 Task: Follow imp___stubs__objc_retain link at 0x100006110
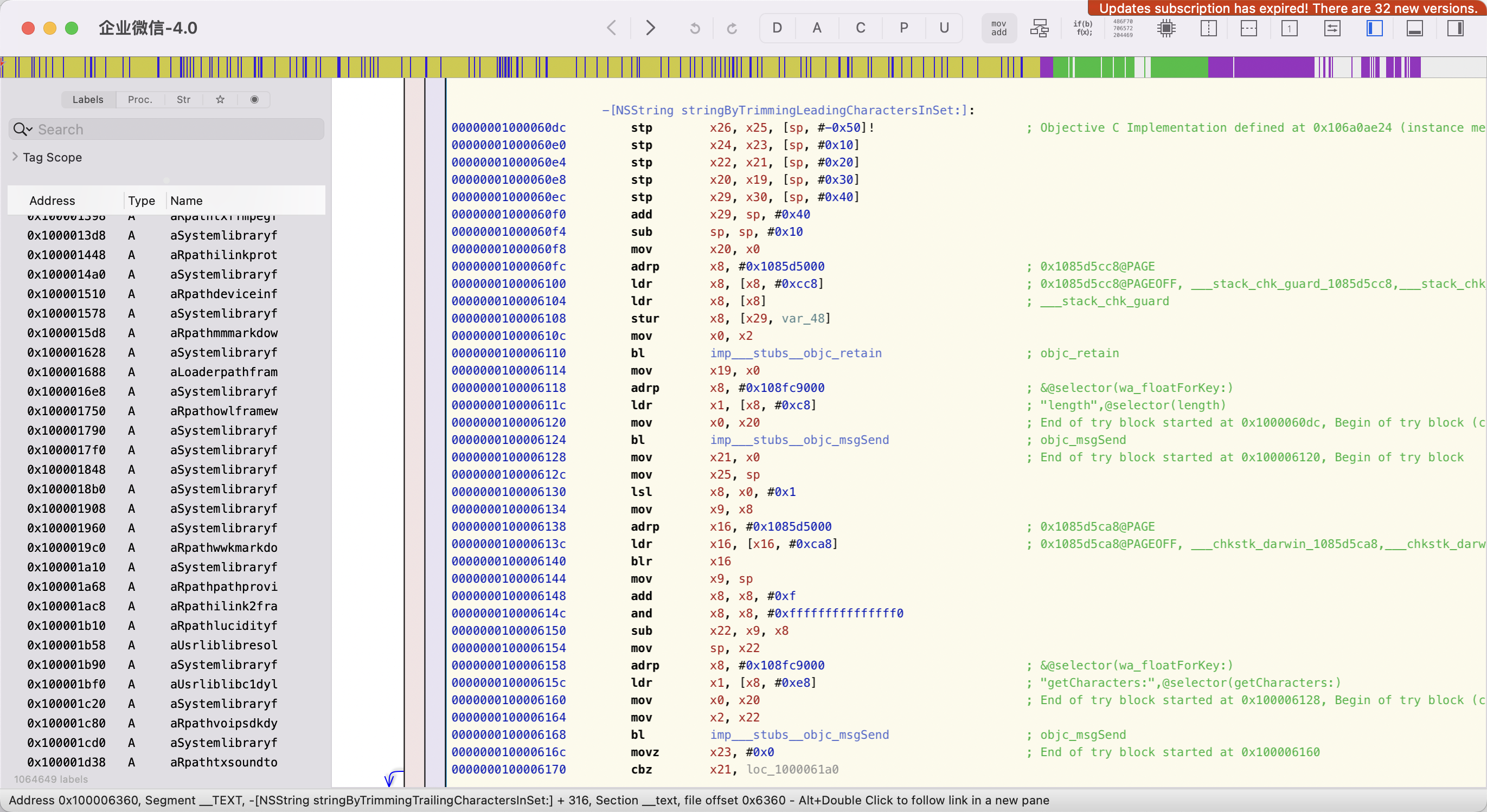(796, 353)
